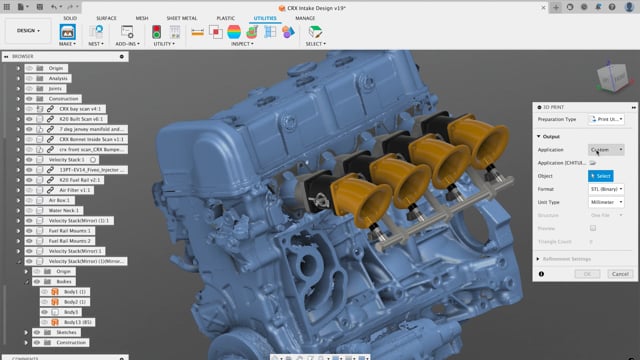Screen dimensions: 640x360
Task: Toggle the Preview checkbox
Action: (593, 228)
